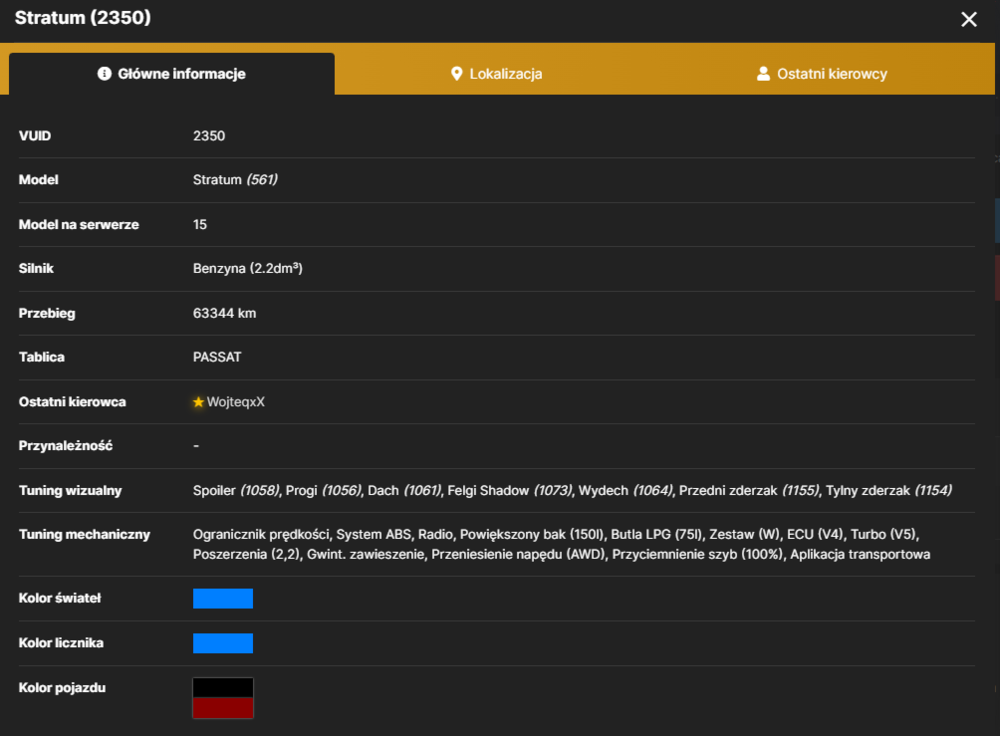This screenshot has height=736, width=1000.
Task: Click the Progi (1056) entry
Action: pyautogui.click(x=323, y=490)
